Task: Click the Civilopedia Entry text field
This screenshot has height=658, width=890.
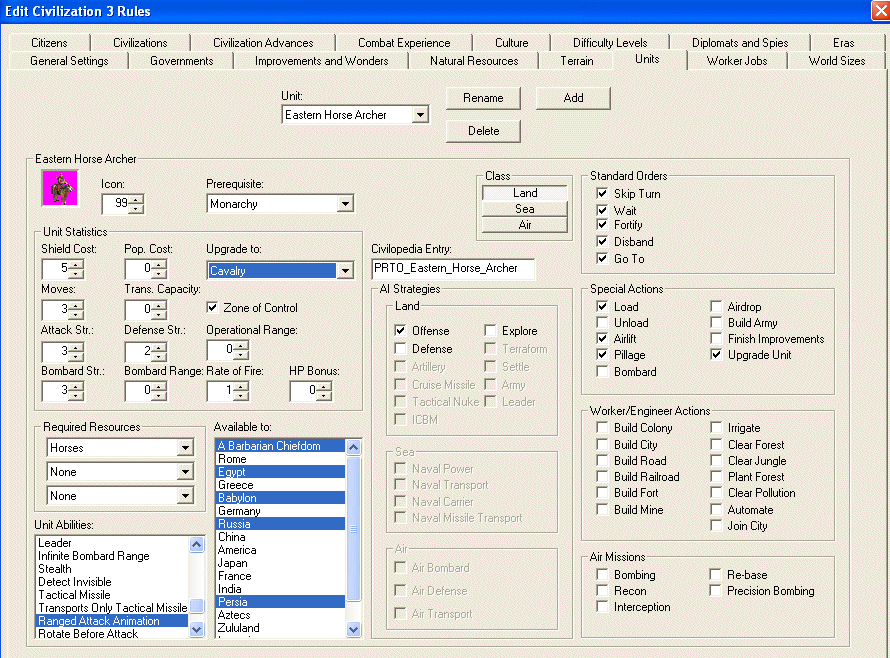Action: coord(452,269)
